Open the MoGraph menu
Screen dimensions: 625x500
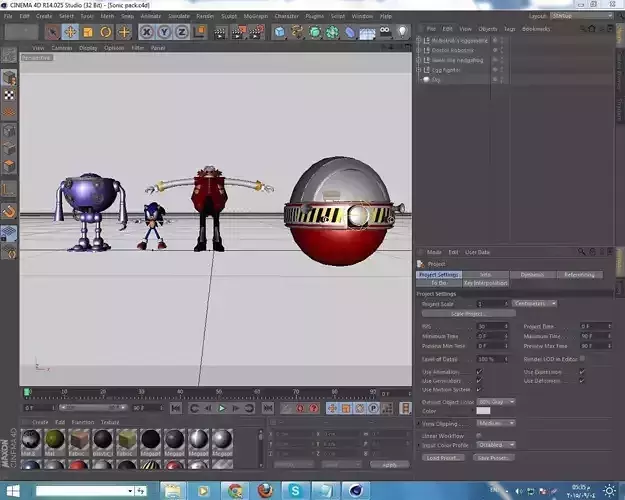coord(256,16)
